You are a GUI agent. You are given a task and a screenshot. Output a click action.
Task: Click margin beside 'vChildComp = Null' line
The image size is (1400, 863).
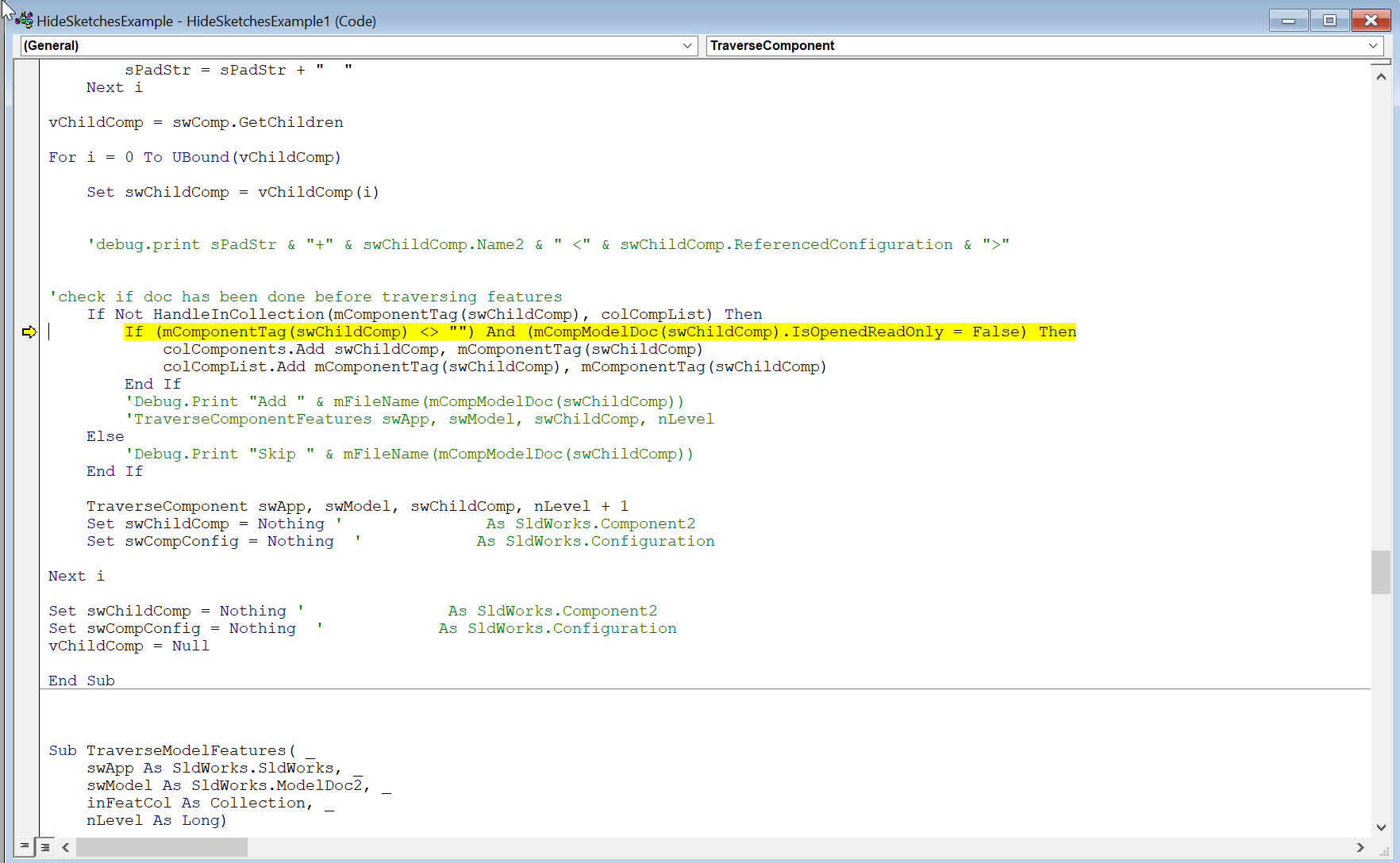tap(27, 646)
